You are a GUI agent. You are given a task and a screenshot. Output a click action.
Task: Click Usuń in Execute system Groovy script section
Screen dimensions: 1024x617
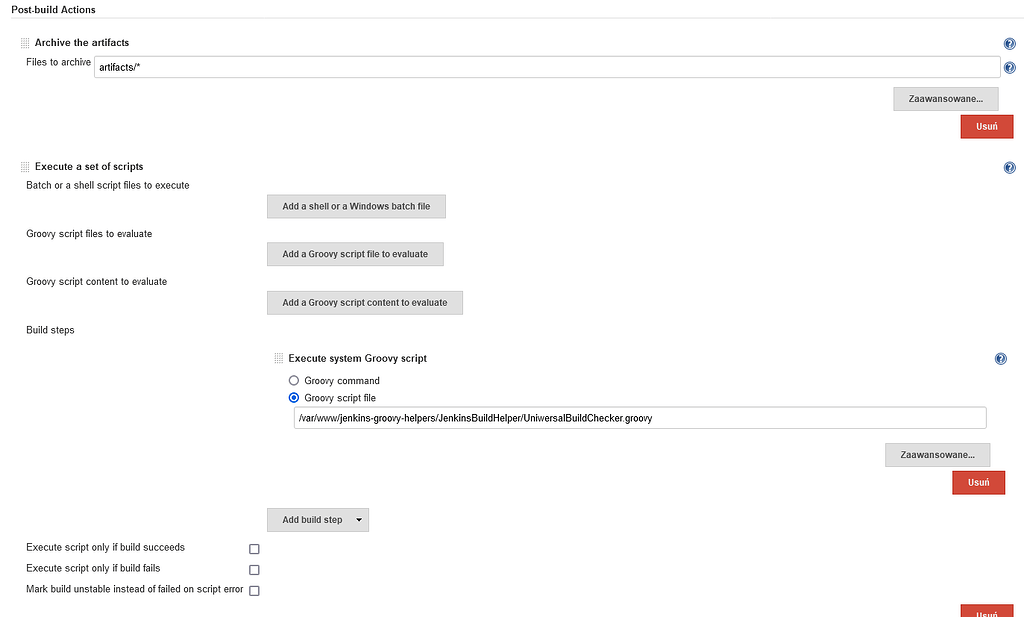pos(978,482)
